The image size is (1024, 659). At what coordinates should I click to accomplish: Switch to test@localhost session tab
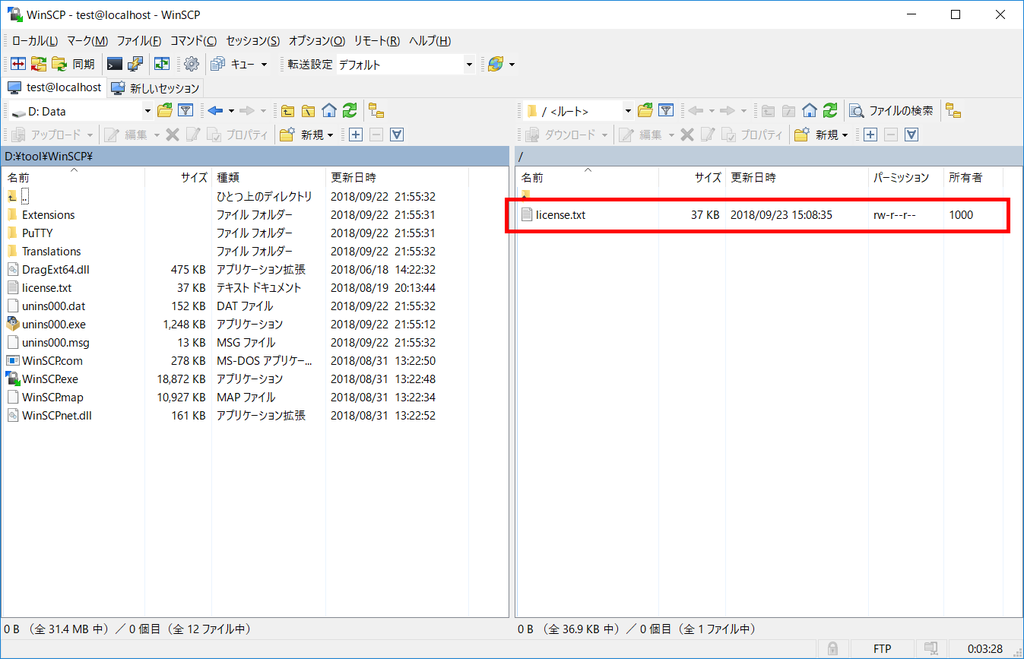tap(55, 88)
